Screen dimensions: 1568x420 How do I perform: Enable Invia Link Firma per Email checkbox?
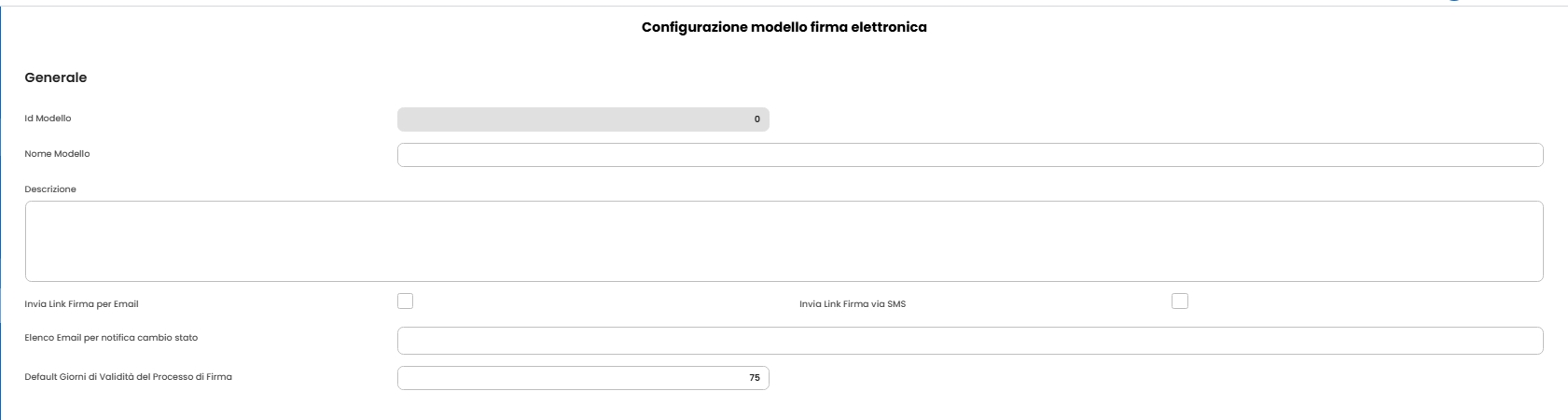tap(405, 301)
